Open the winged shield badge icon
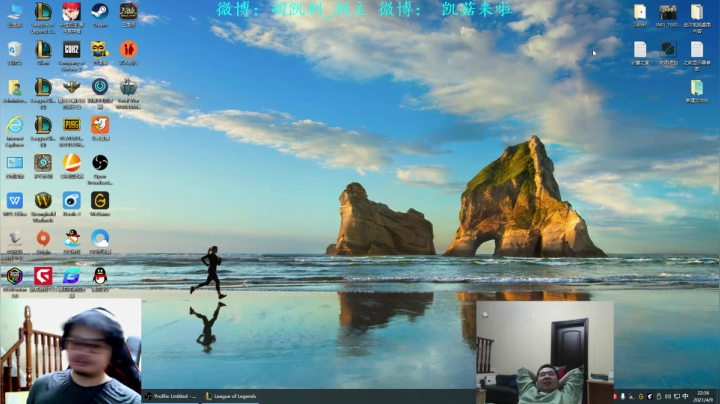This screenshot has height=404, width=720. 72,87
